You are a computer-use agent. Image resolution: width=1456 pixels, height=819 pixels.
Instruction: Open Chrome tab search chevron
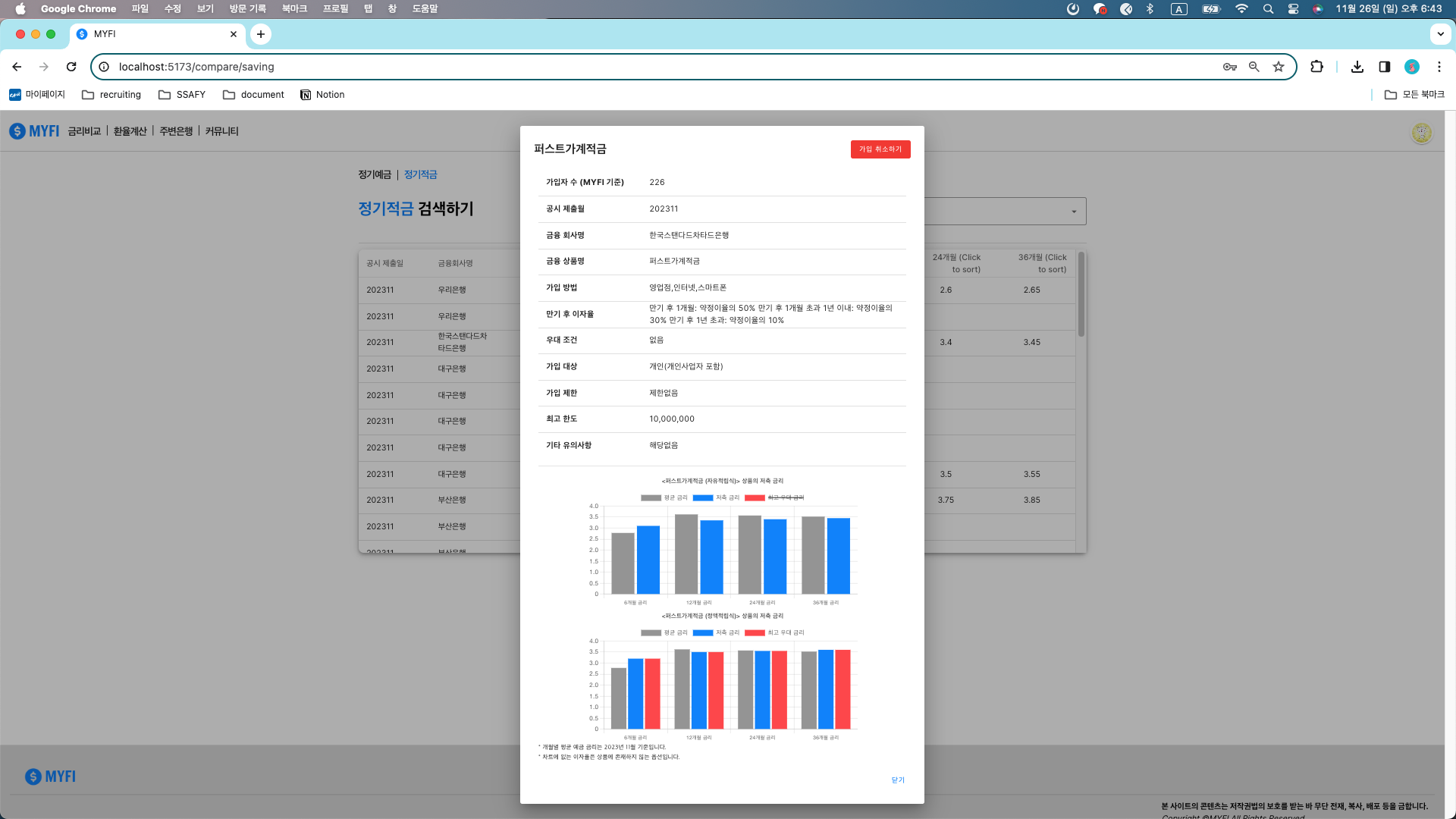pyautogui.click(x=1440, y=34)
